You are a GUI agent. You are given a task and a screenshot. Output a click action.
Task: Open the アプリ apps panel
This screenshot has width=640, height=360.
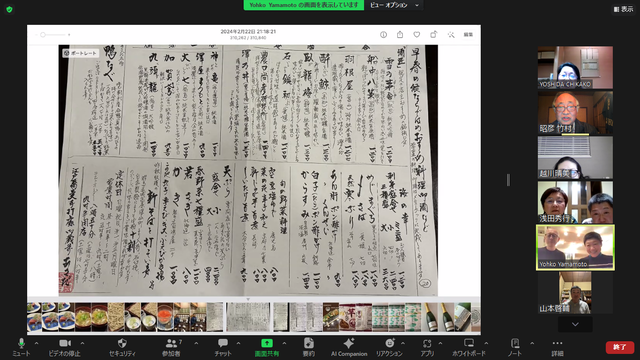[x=427, y=347]
